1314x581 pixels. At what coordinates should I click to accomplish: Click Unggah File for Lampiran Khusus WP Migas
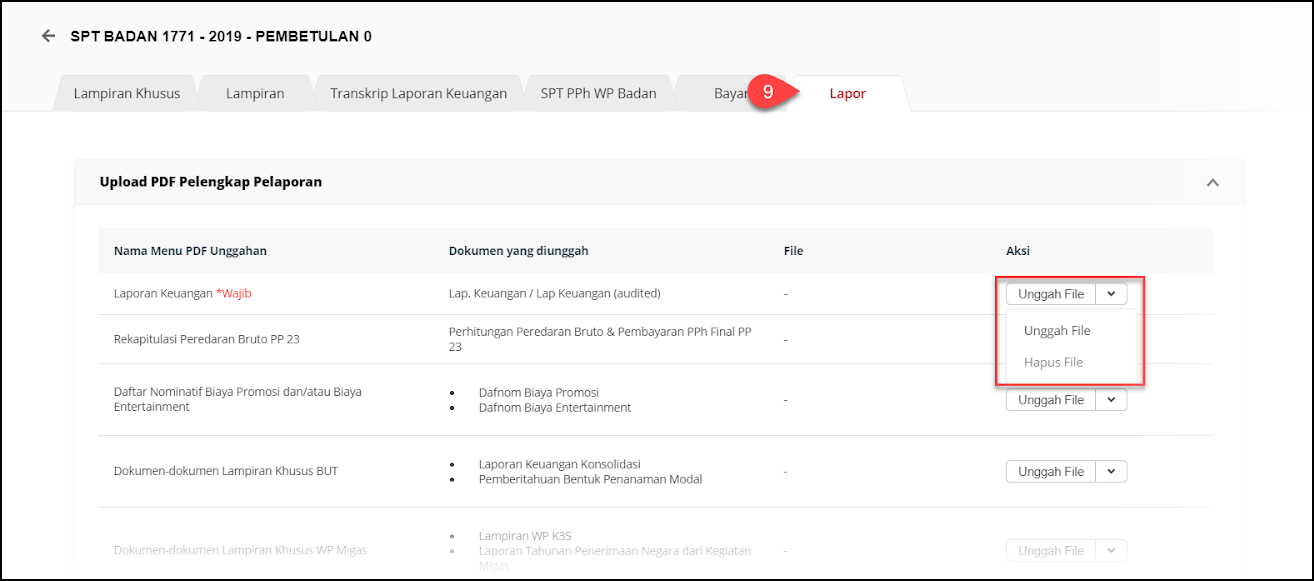point(1050,551)
